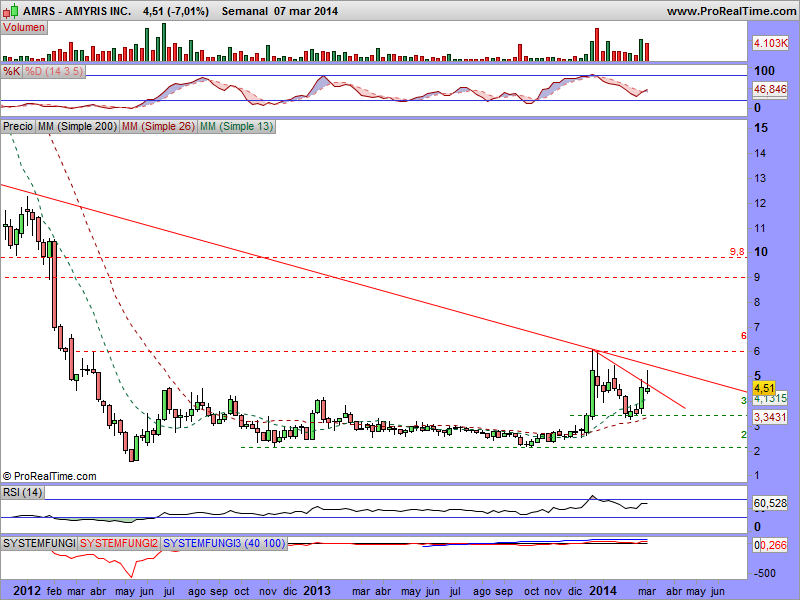800x600 pixels.
Task: Open the %D (14 3 5) indicator label
Action: coord(54,71)
